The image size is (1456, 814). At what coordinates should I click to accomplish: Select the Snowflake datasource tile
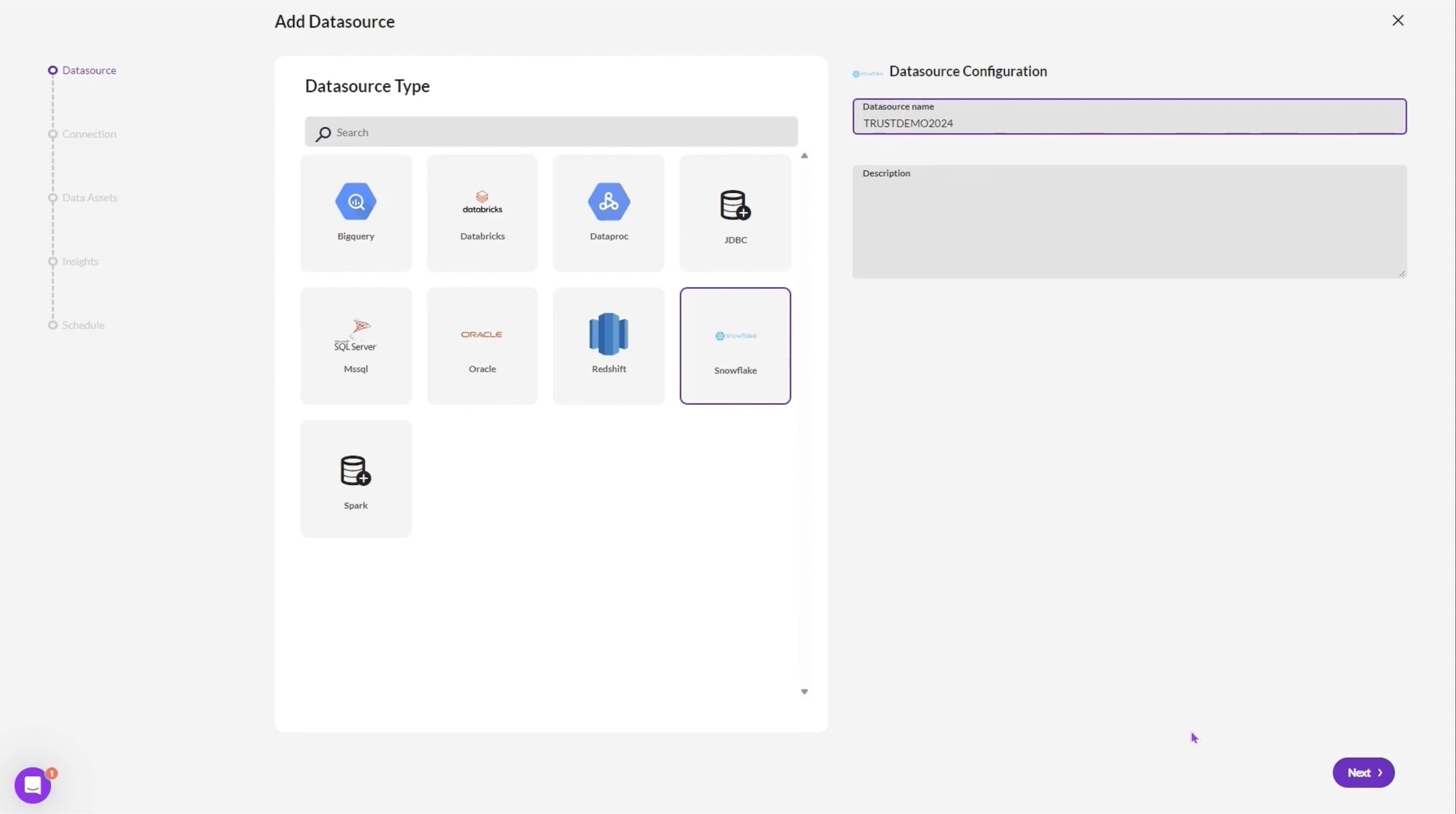point(735,346)
